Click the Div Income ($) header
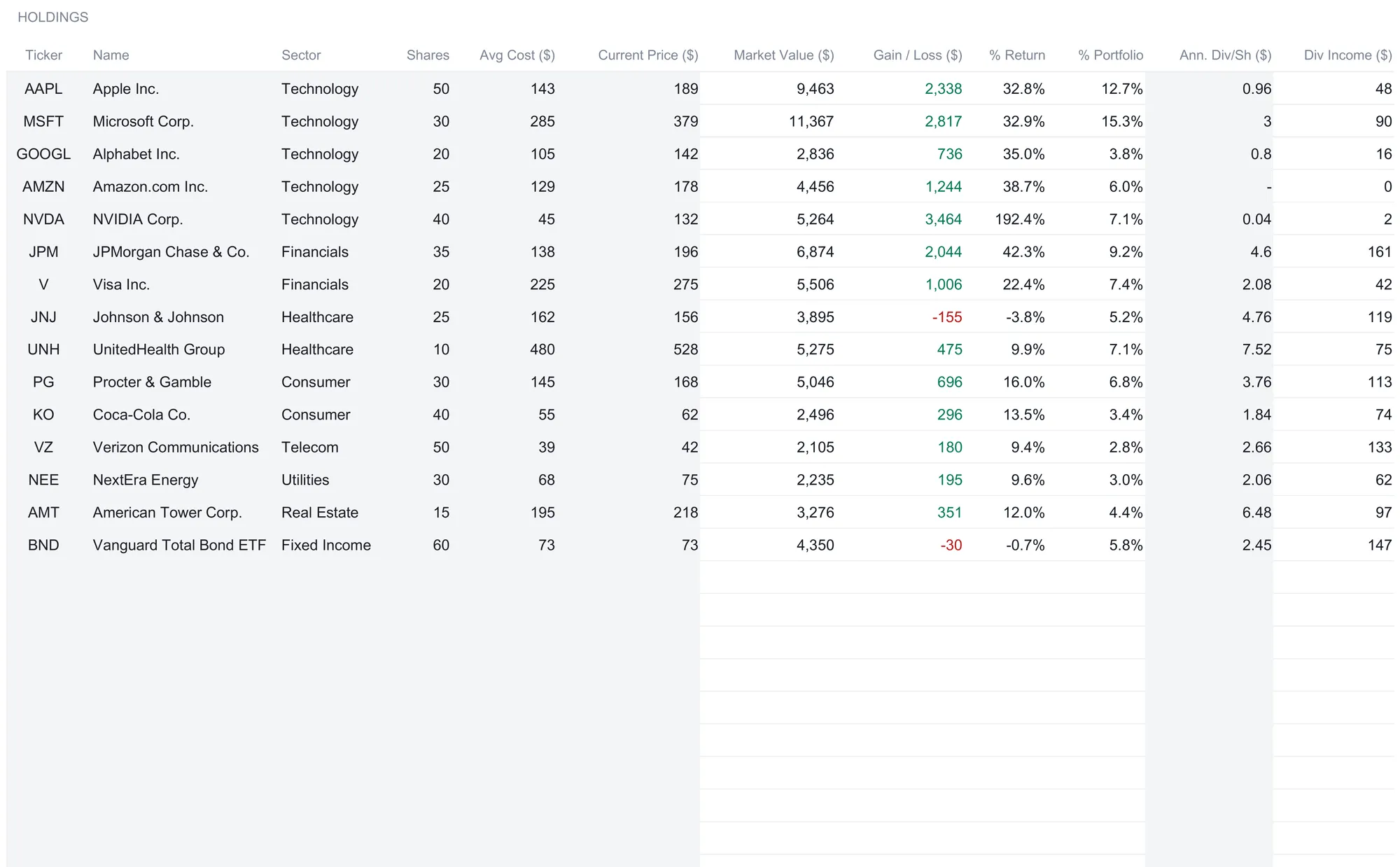 [x=1347, y=55]
